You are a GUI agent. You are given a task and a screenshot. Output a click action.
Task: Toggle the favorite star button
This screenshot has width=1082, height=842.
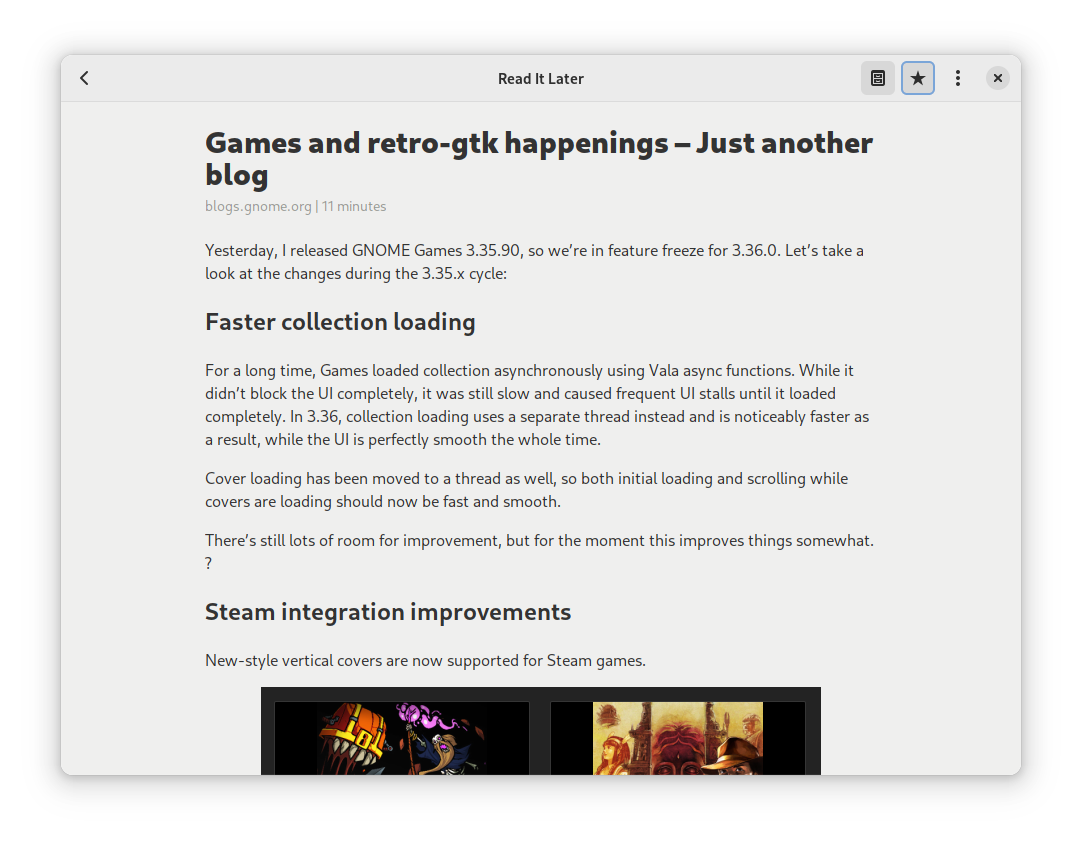918,78
